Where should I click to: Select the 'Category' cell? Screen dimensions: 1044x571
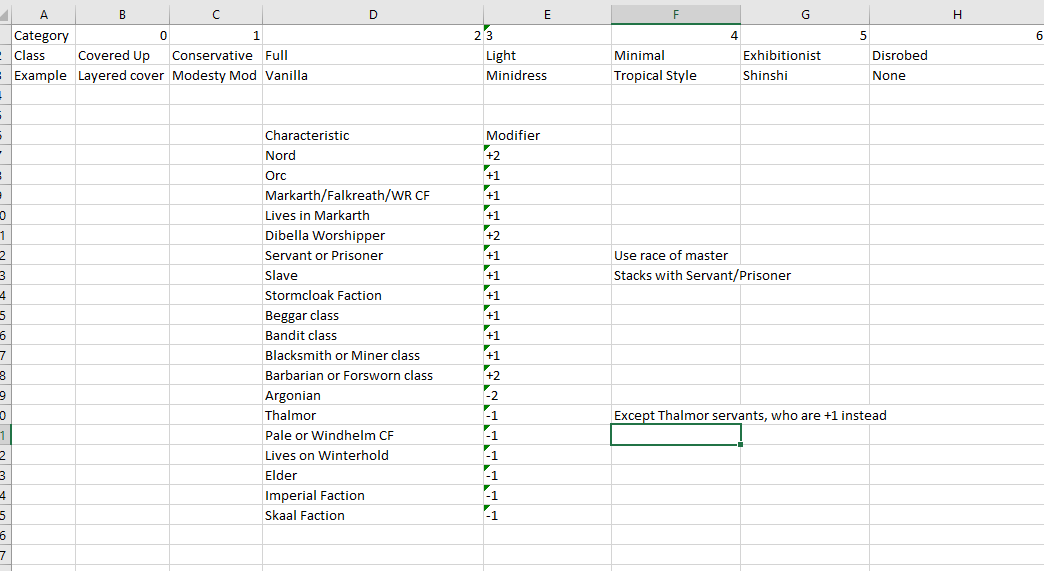(43, 35)
